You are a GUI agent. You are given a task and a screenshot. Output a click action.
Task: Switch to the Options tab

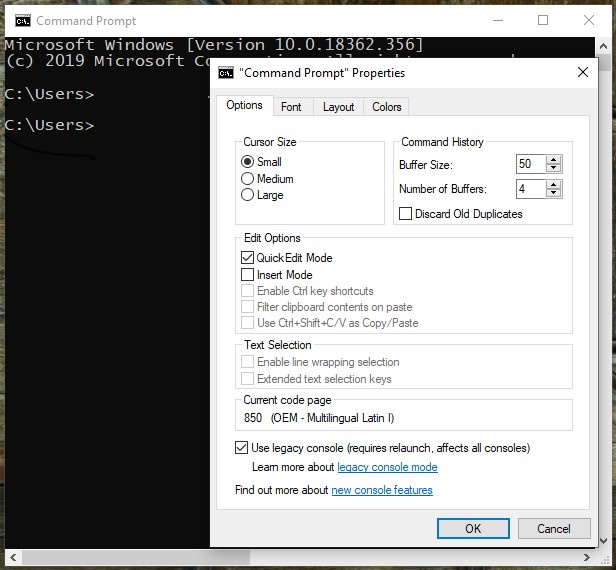tap(244, 105)
